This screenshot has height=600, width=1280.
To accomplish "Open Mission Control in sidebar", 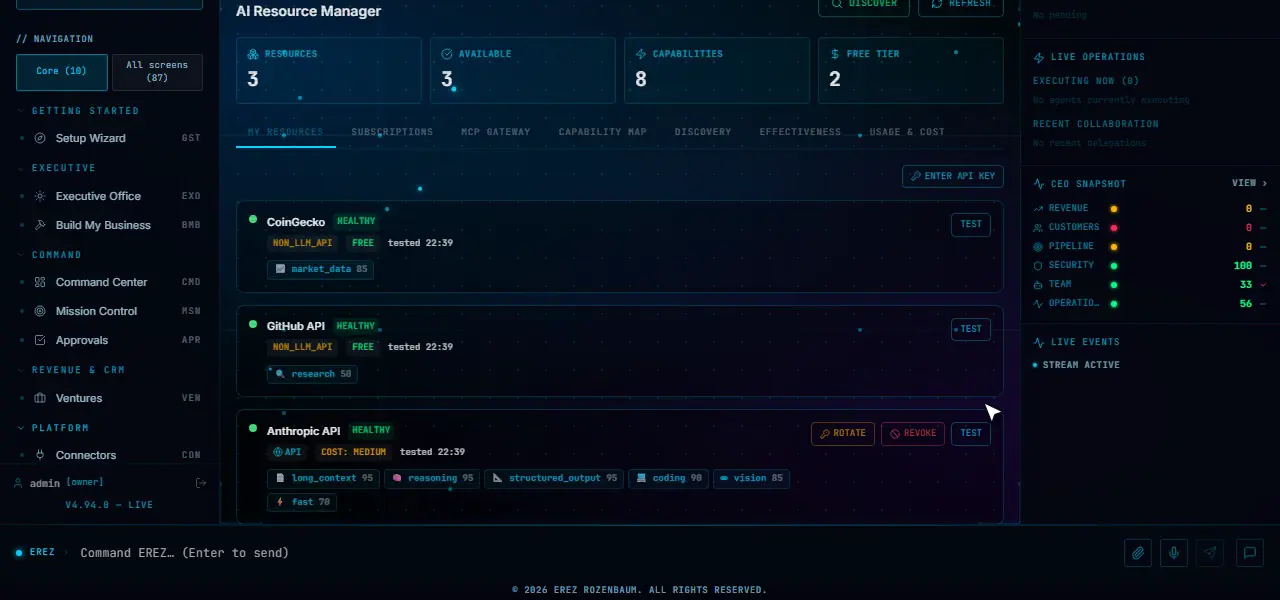I will tap(110, 311).
